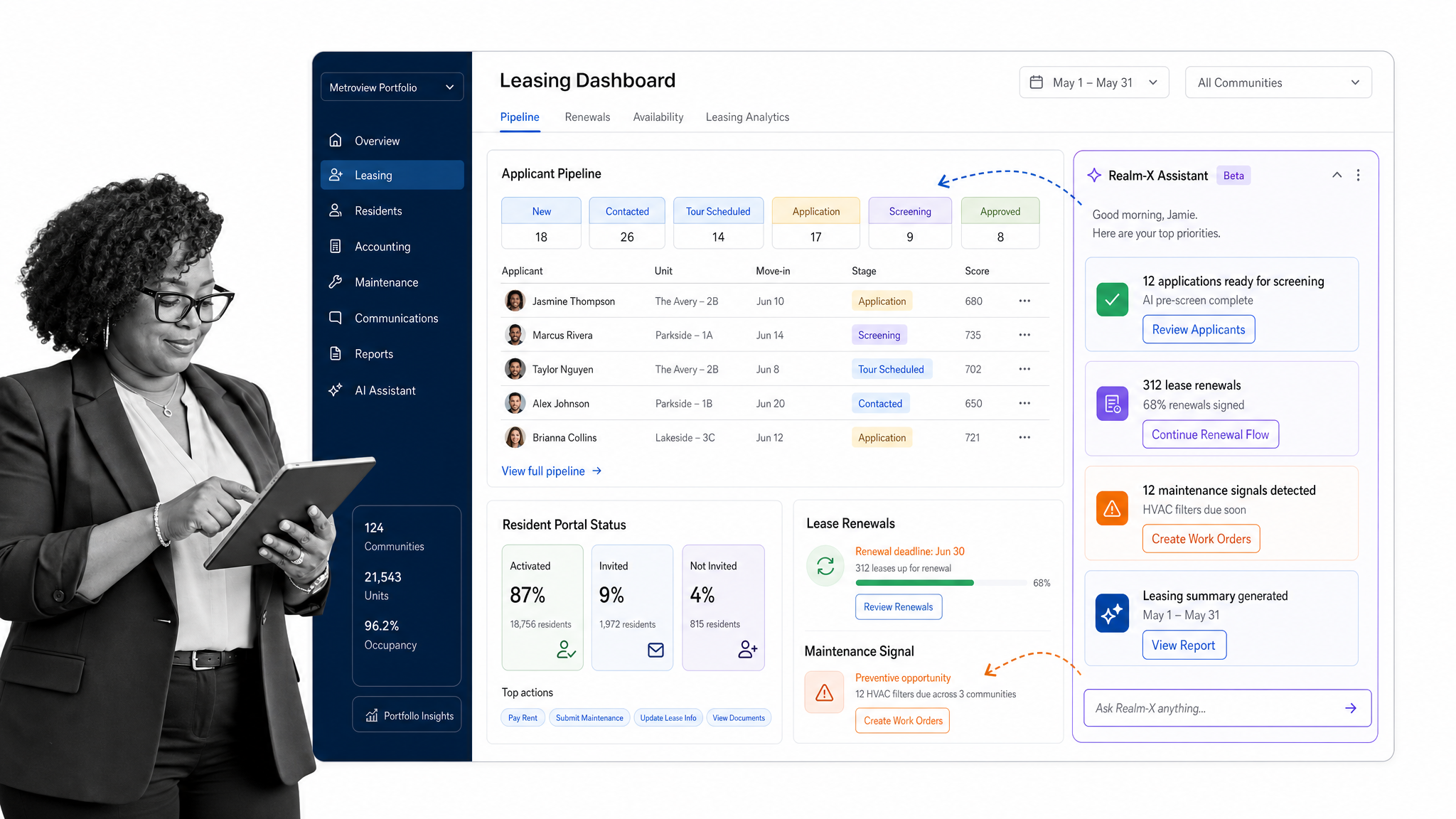Click the orange warning icon in maintenance signals card
Viewport: 1456px width, 819px height.
coord(1112,508)
